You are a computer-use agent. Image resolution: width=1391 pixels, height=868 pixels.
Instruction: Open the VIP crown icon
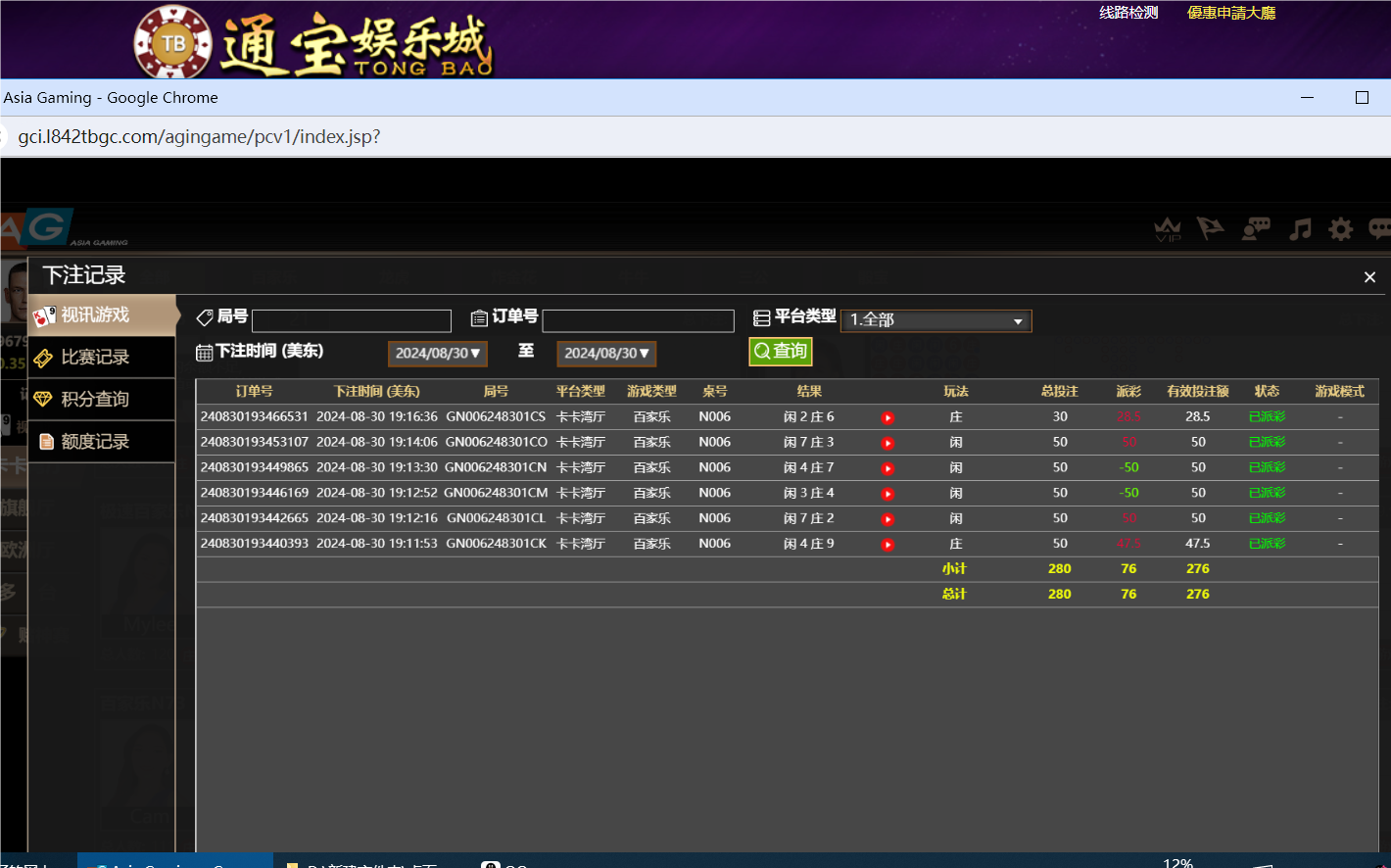click(1168, 229)
